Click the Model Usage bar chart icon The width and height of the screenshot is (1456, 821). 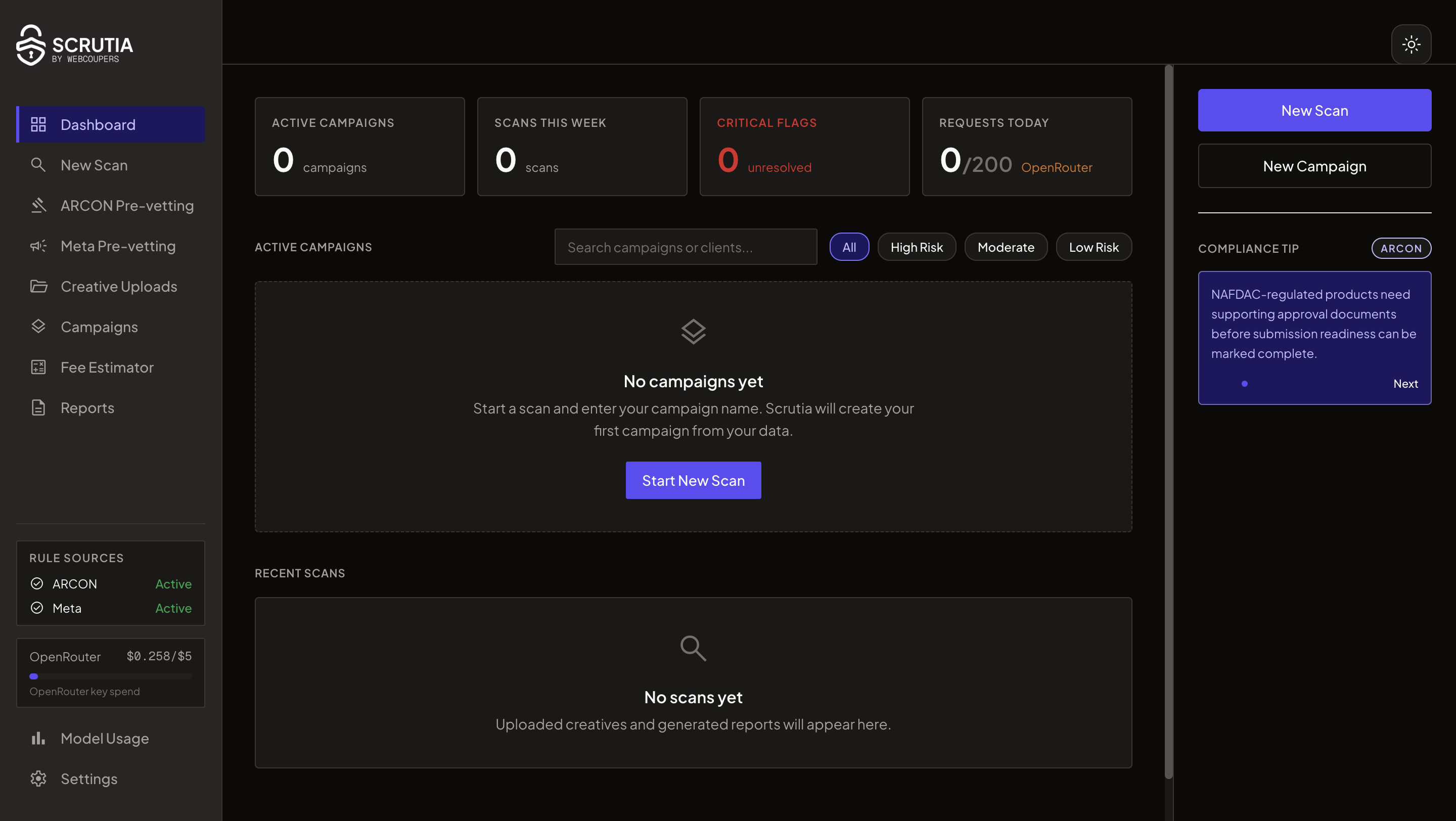pyautogui.click(x=38, y=739)
